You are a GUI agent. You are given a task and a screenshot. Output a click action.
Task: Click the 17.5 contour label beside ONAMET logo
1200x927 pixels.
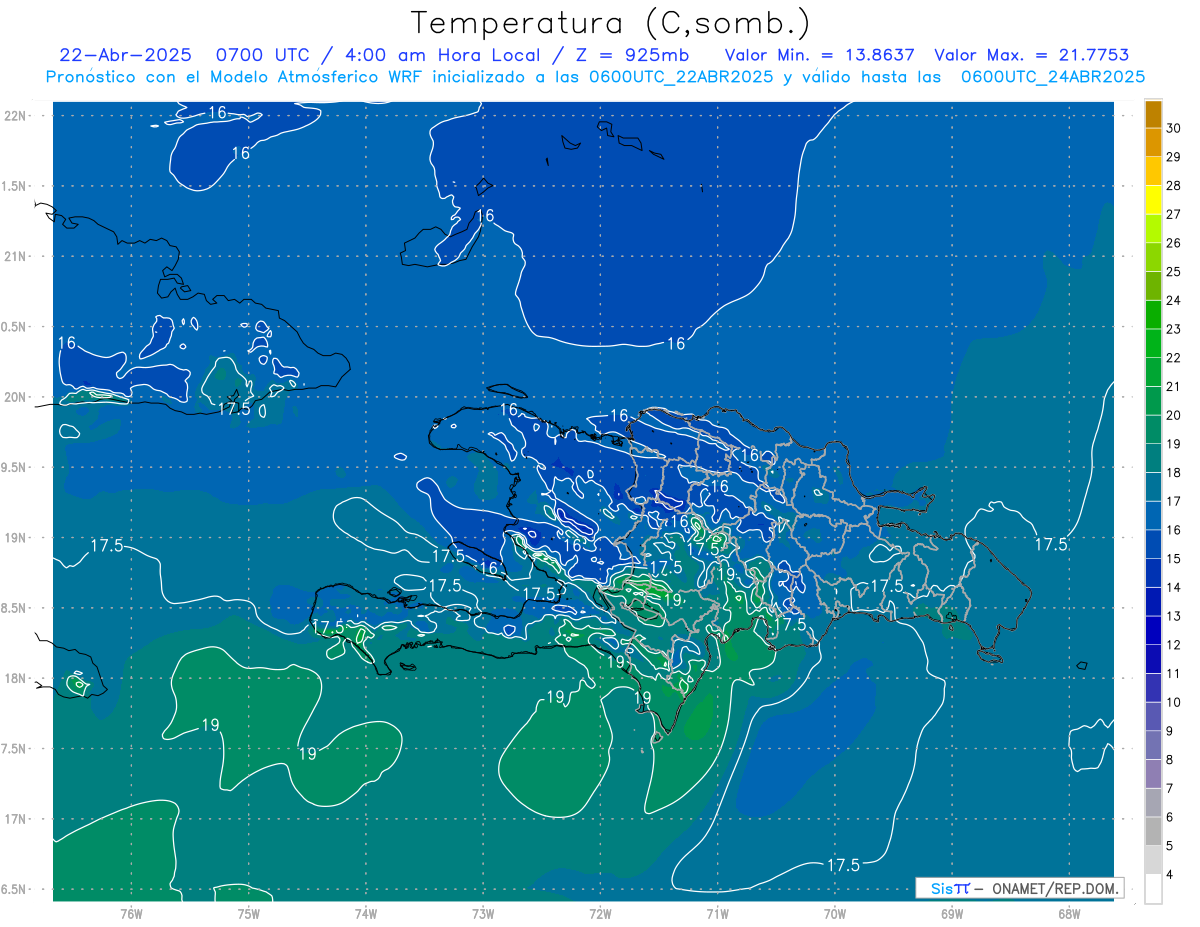point(843,865)
